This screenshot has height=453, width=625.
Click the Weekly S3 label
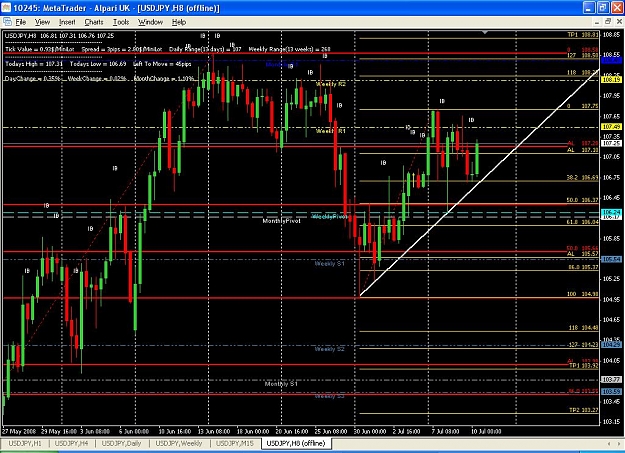(x=329, y=396)
